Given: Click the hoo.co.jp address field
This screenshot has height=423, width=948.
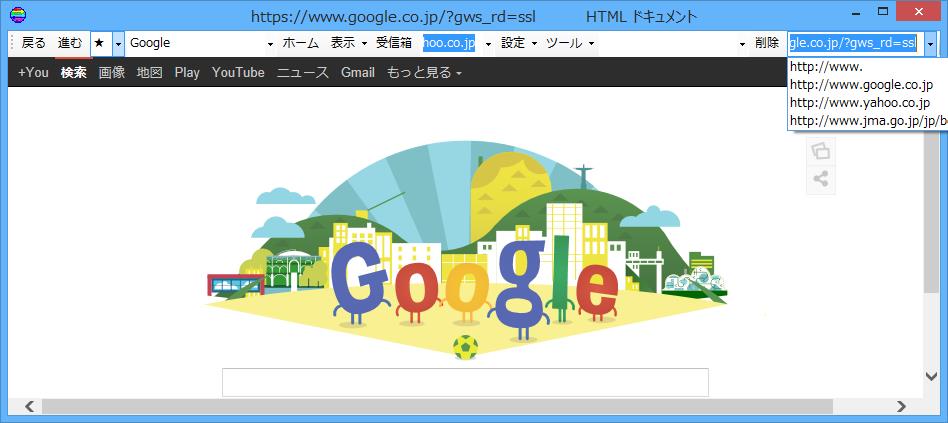Looking at the screenshot, I should (450, 44).
